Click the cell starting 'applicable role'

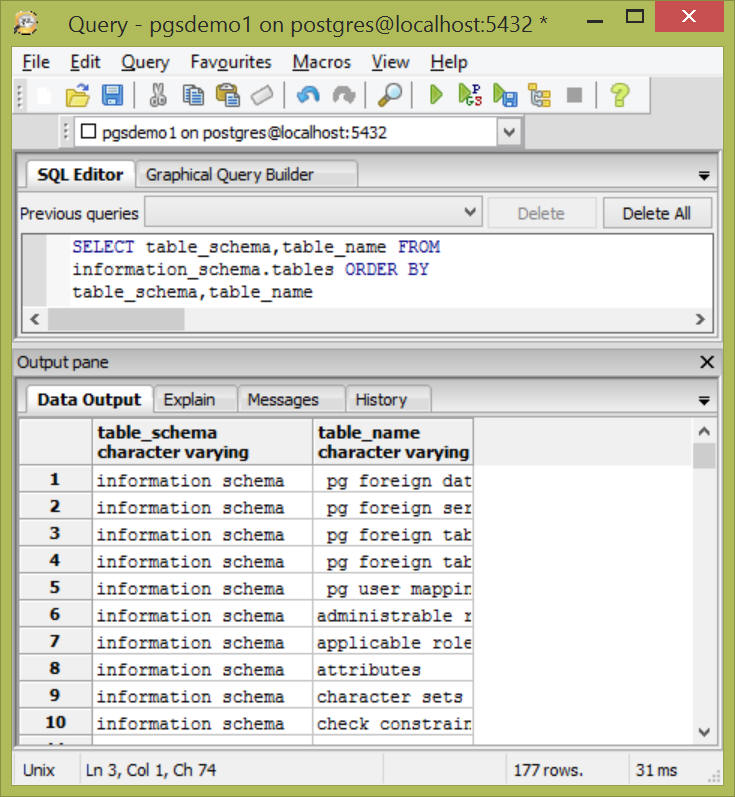(x=393, y=641)
